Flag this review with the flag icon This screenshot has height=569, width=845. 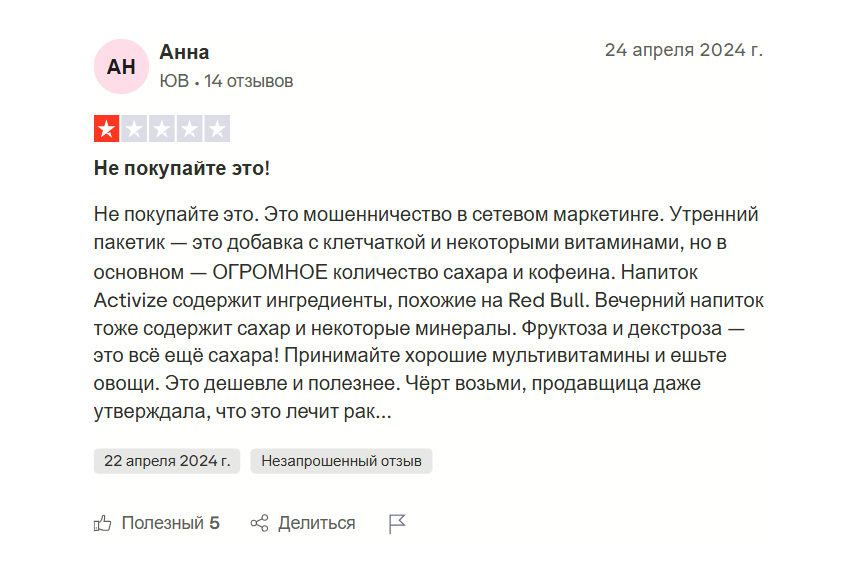[397, 523]
